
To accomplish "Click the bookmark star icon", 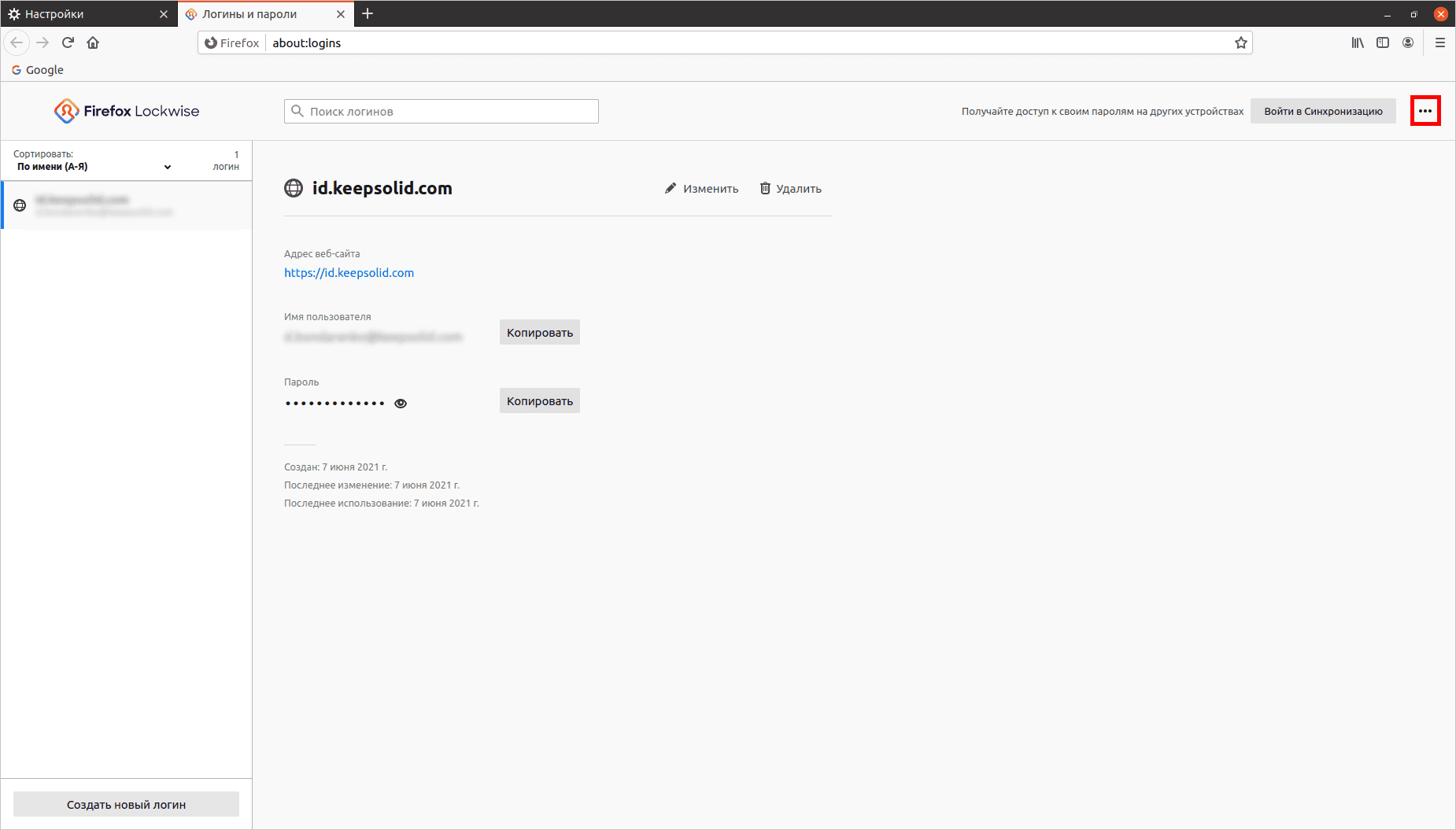I will [1240, 43].
